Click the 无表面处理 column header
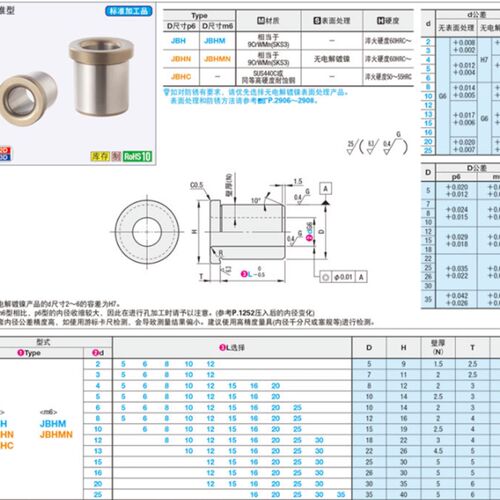 pos(456,28)
